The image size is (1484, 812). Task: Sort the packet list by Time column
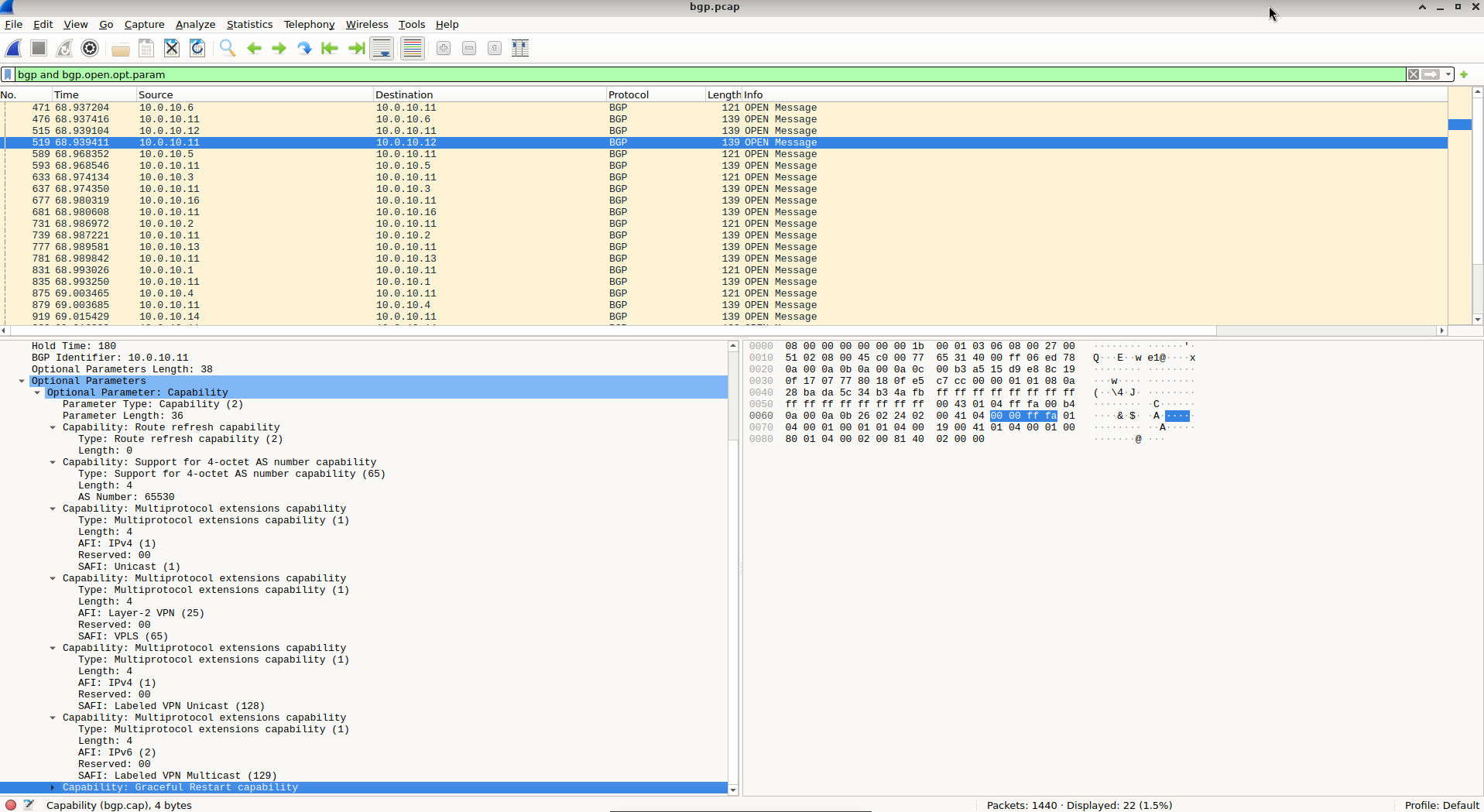tap(94, 94)
